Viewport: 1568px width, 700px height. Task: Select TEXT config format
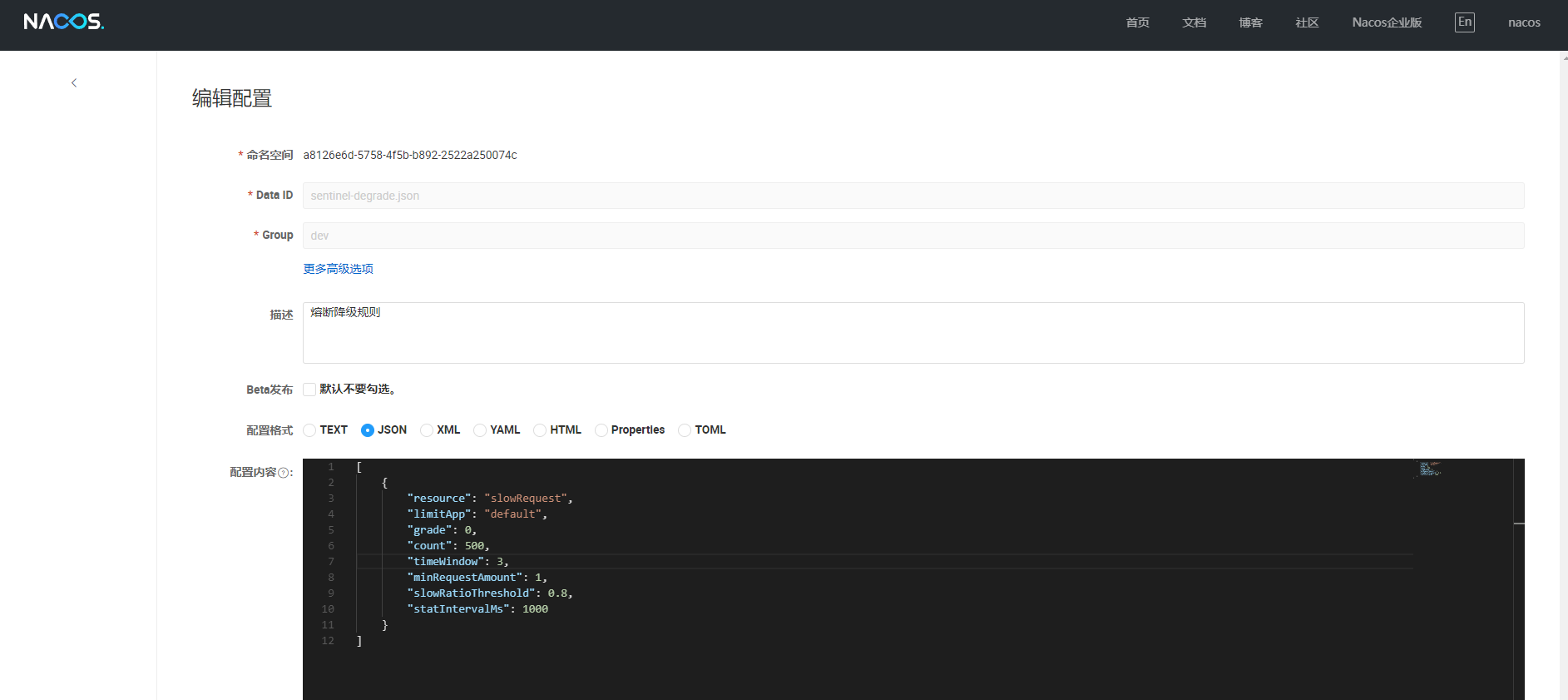click(x=310, y=430)
